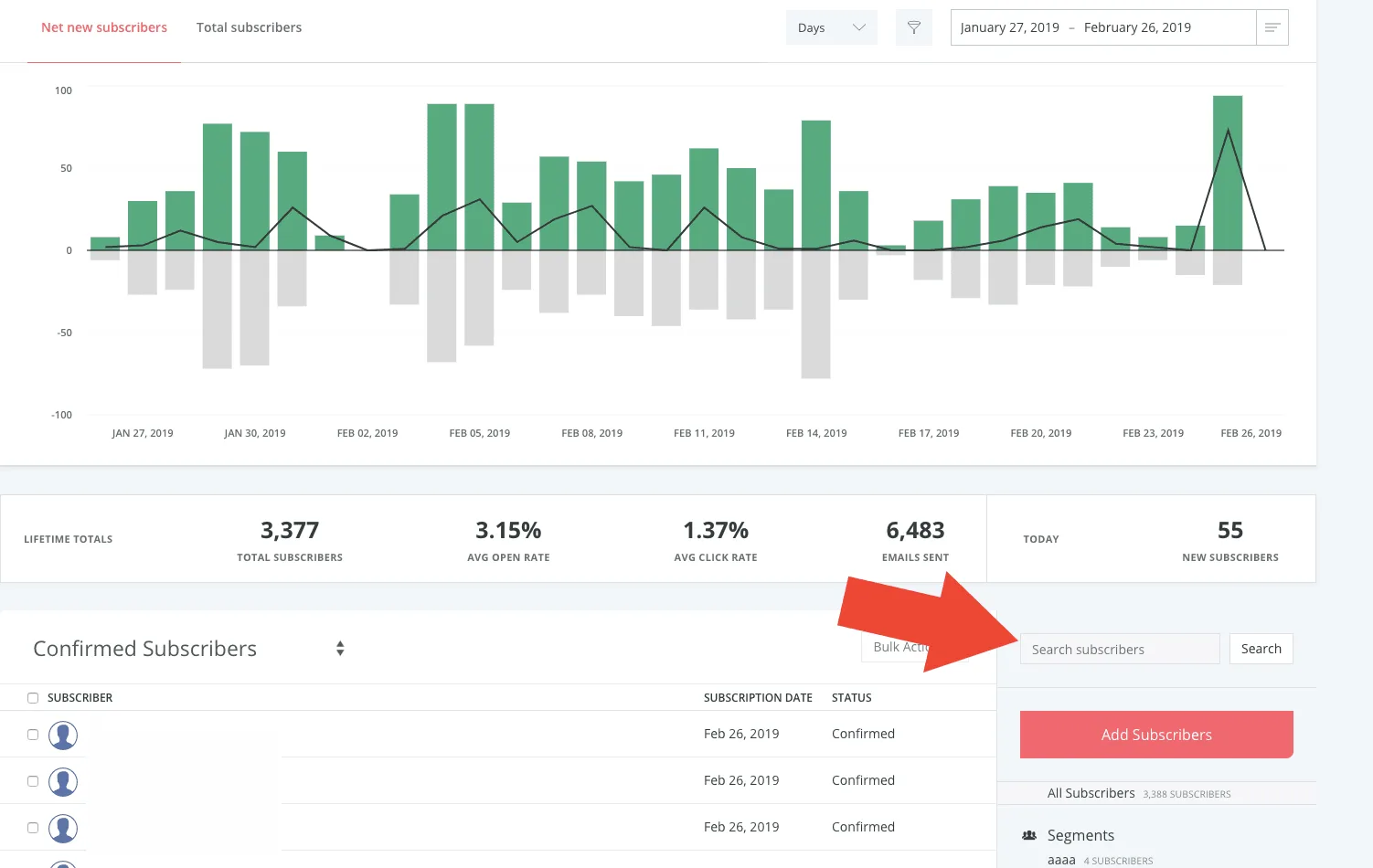Switch to Total subscribers tab
This screenshot has height=868, width=1373.
(x=249, y=27)
